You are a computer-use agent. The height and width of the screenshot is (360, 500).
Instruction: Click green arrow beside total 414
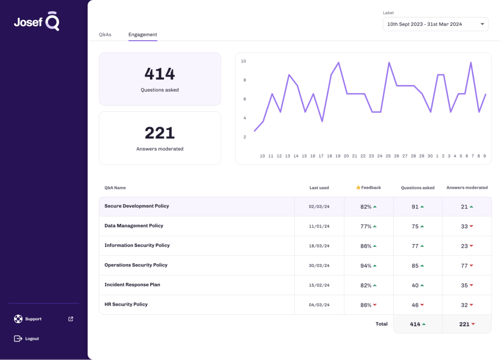coord(424,324)
